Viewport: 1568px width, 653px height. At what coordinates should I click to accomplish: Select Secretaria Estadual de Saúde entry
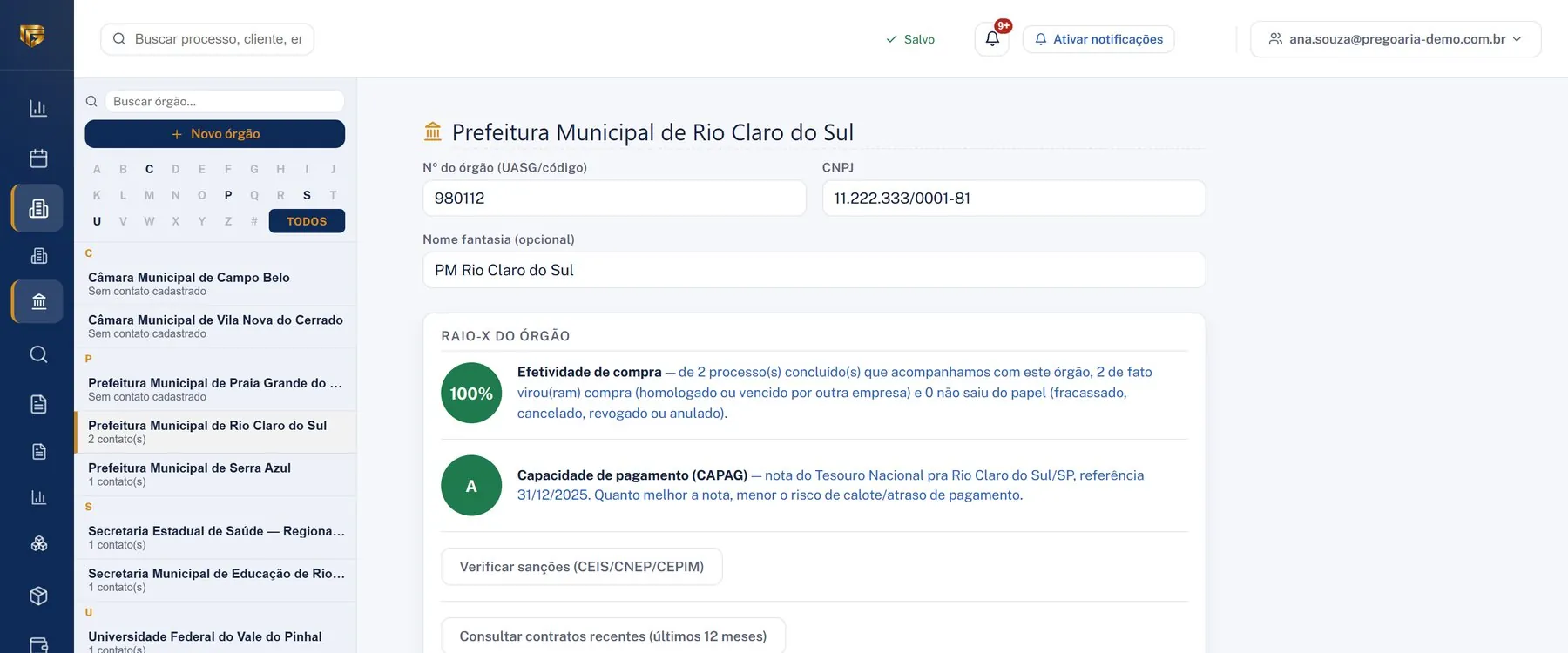pyautogui.click(x=215, y=537)
